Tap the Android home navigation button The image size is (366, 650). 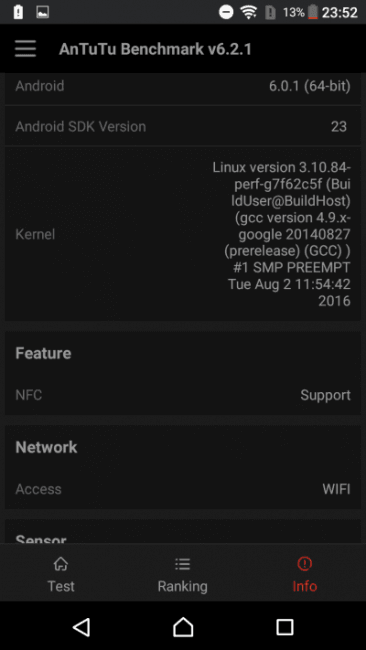(183, 626)
